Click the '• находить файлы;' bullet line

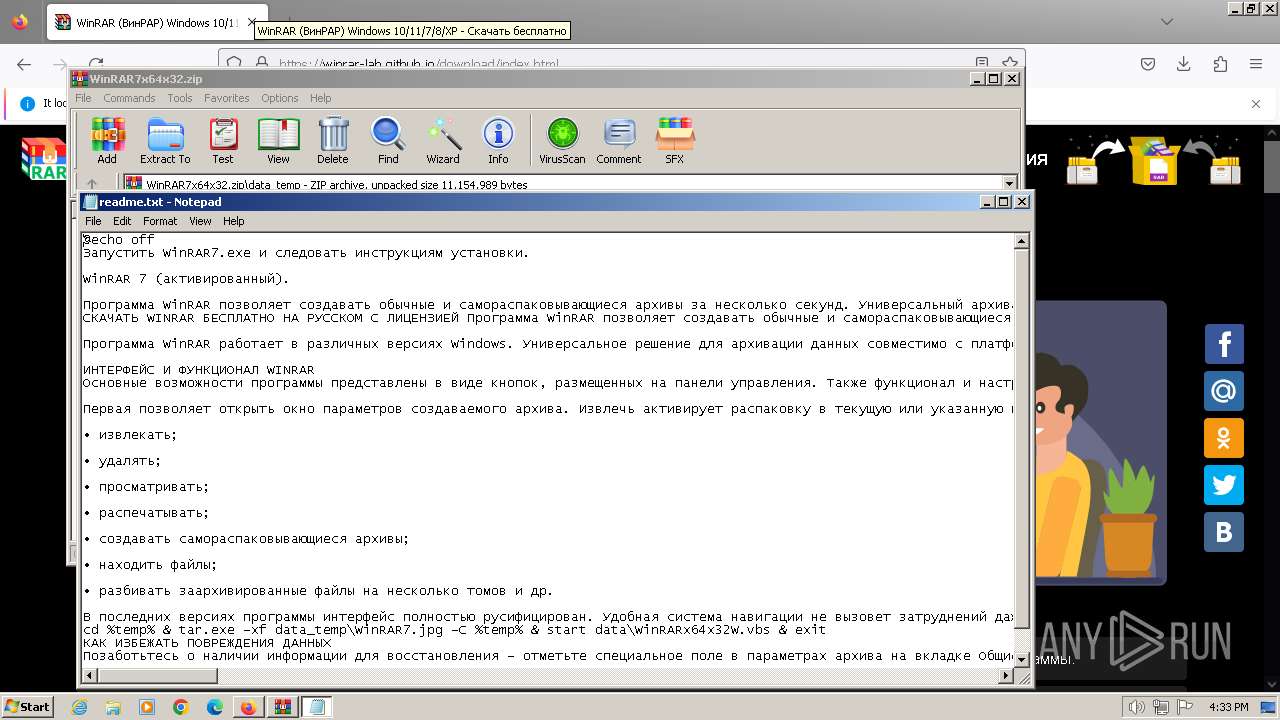pos(150,565)
